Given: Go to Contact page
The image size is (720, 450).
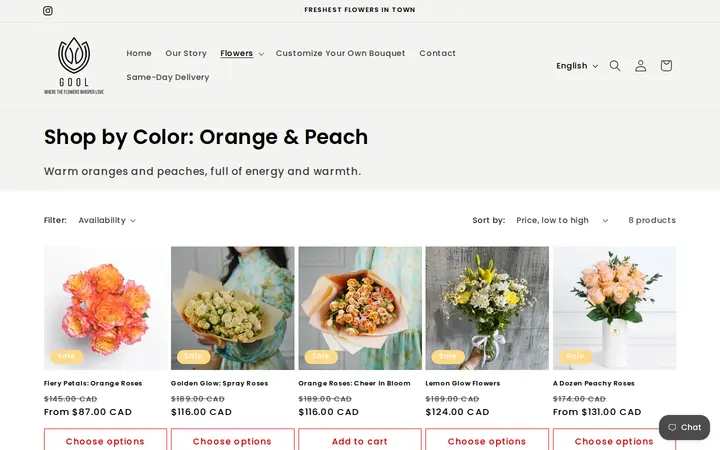Looking at the screenshot, I should (x=437, y=53).
